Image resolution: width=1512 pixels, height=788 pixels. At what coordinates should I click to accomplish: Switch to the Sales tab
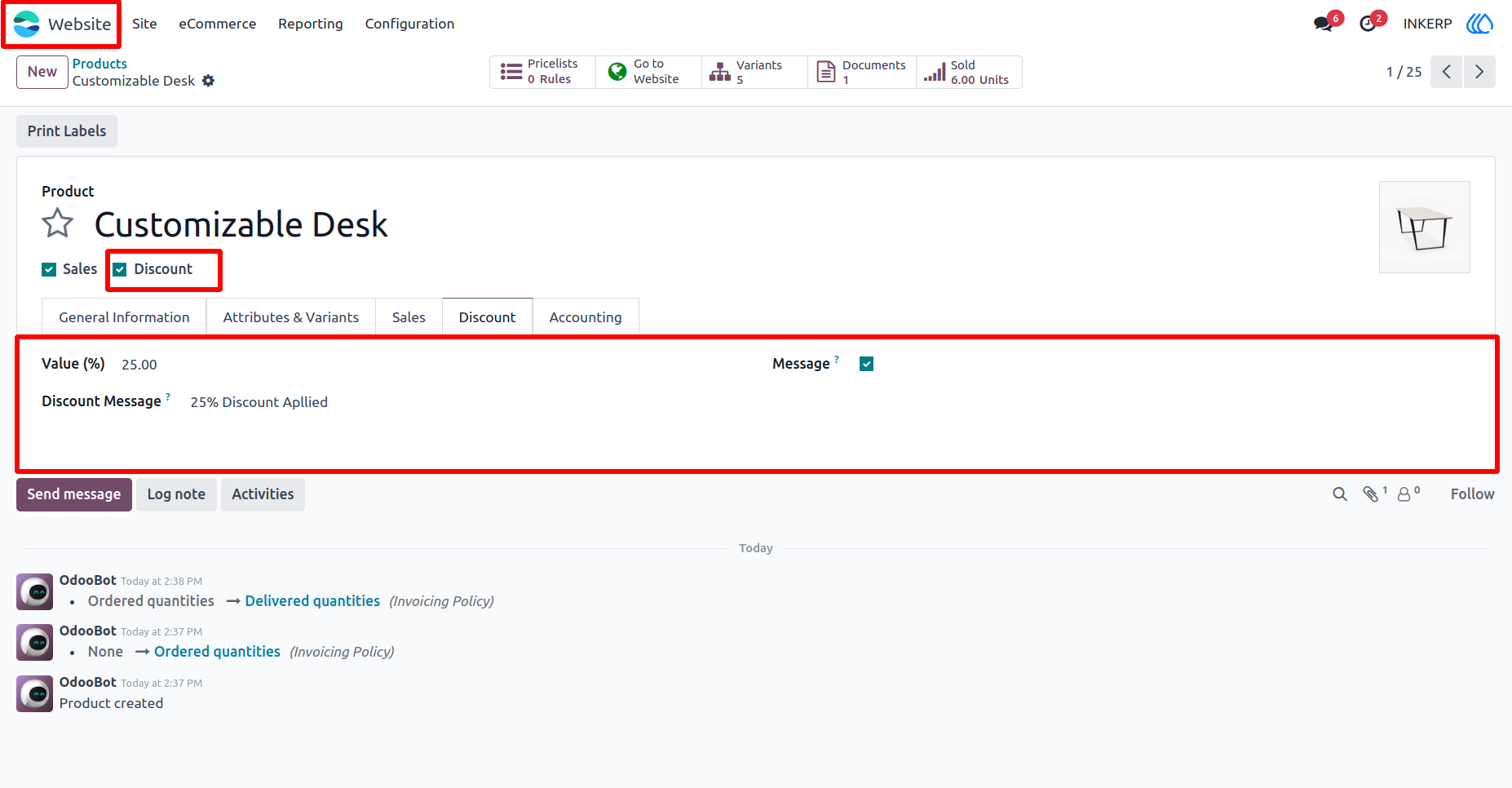pos(409,317)
